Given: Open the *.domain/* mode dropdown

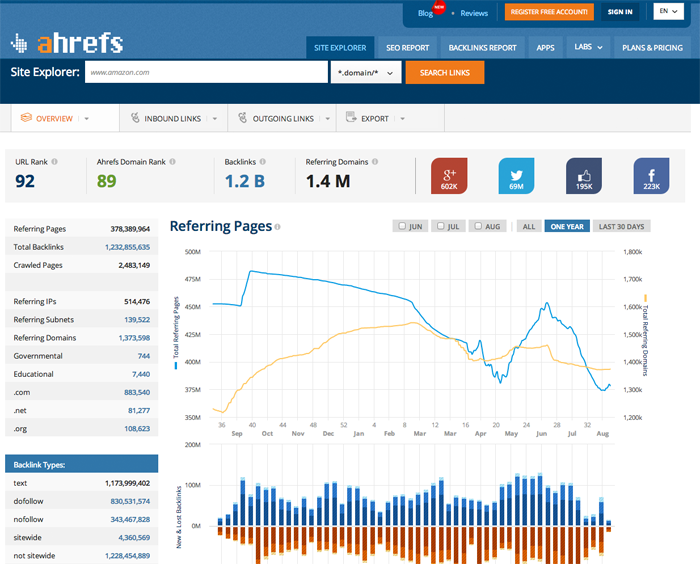Looking at the screenshot, I should [366, 73].
